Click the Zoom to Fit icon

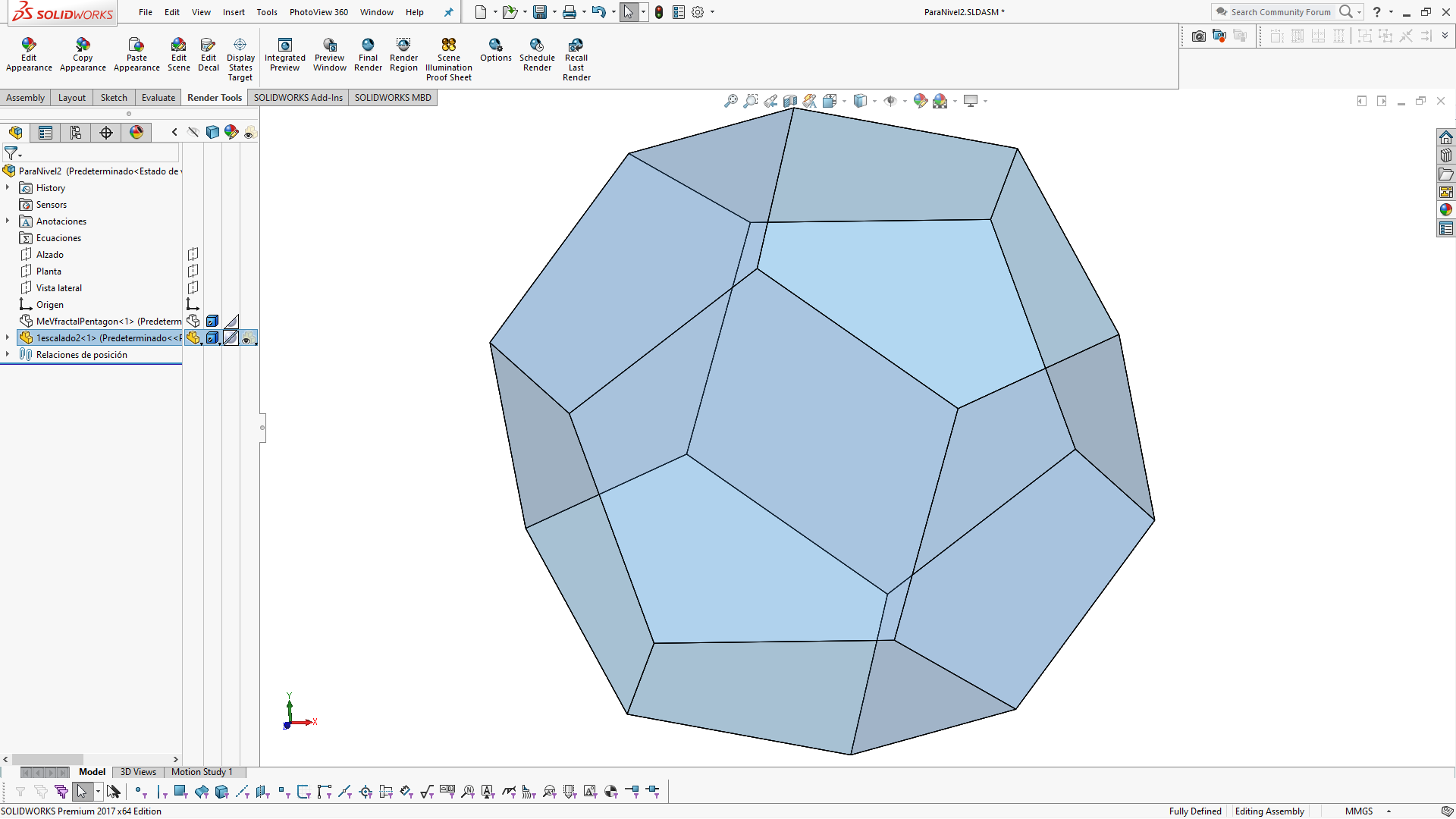pyautogui.click(x=730, y=101)
